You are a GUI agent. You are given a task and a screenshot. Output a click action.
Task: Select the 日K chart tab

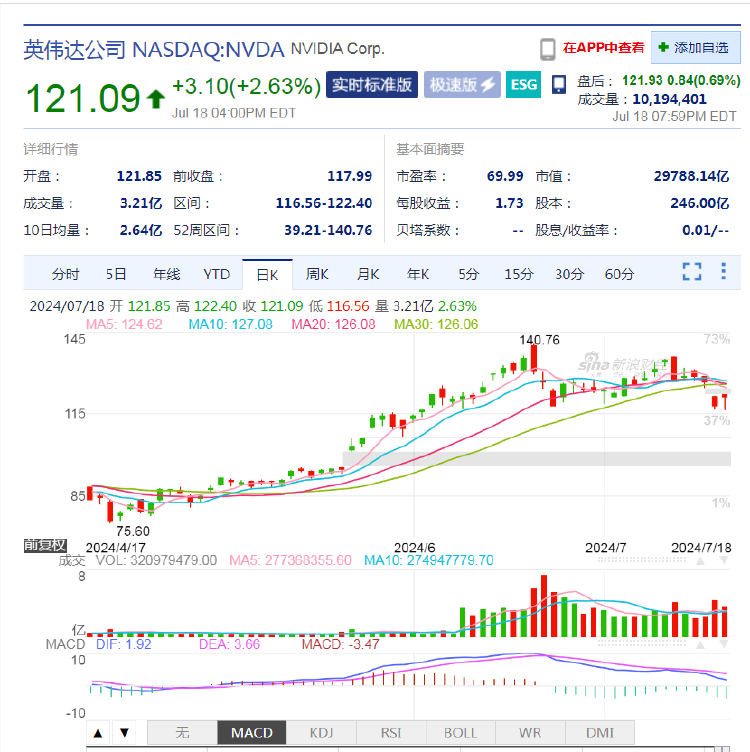tap(267, 275)
